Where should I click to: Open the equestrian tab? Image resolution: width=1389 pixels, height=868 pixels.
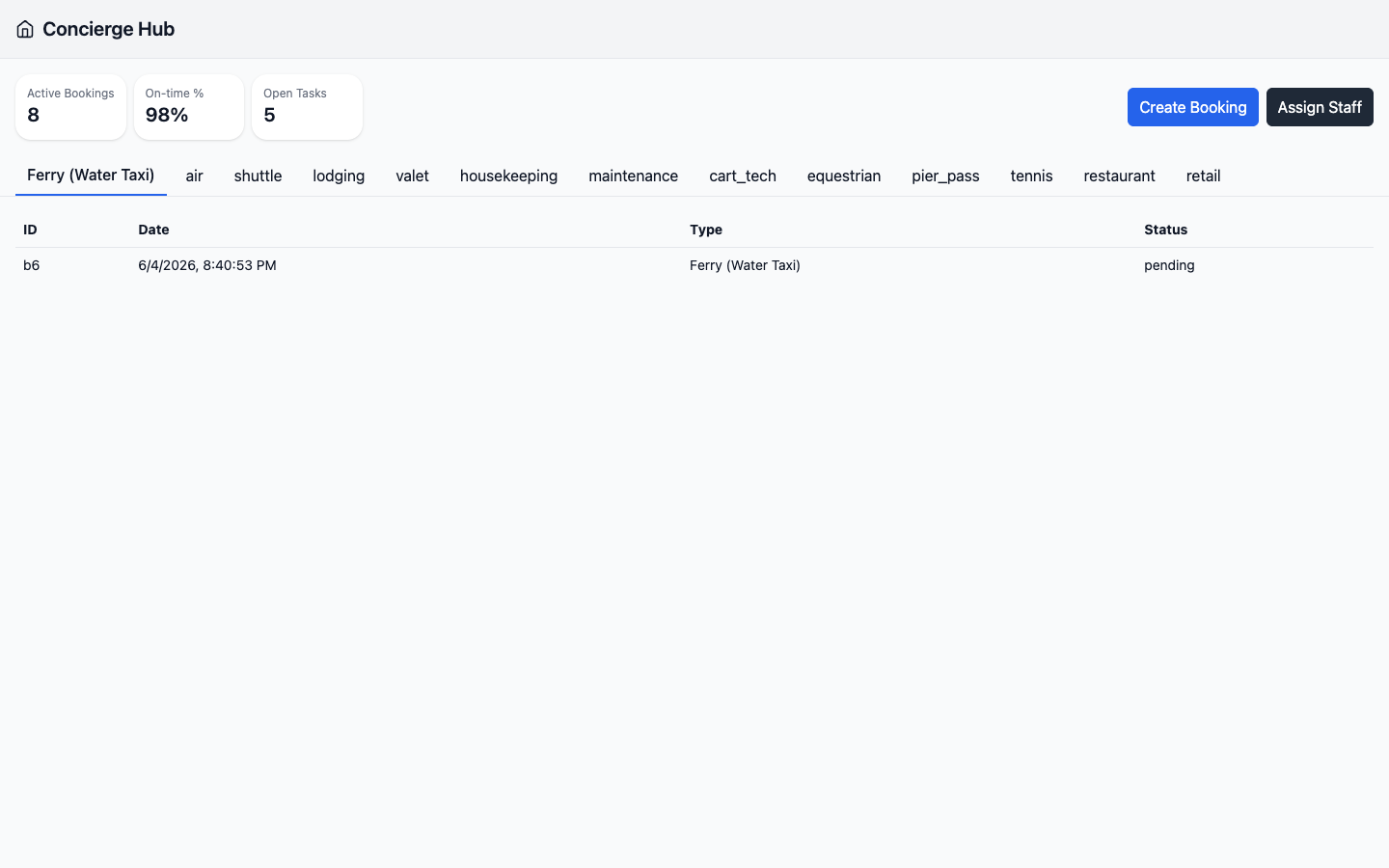(x=844, y=176)
